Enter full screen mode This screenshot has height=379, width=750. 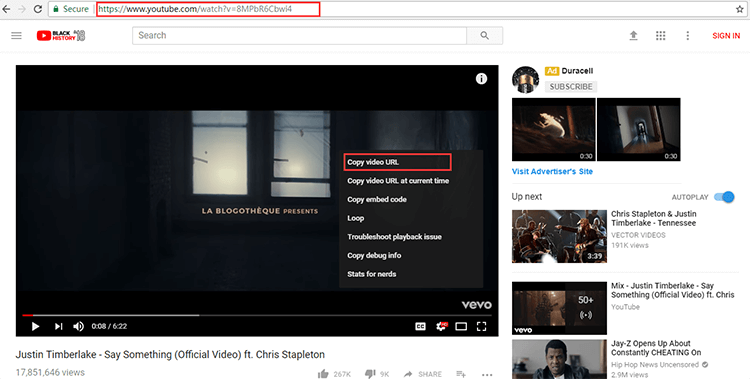482,326
